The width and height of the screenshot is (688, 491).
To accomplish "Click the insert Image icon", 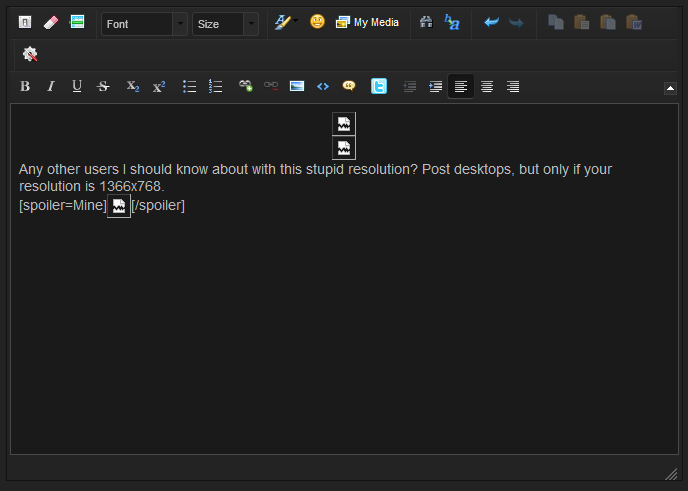I will pyautogui.click(x=297, y=86).
